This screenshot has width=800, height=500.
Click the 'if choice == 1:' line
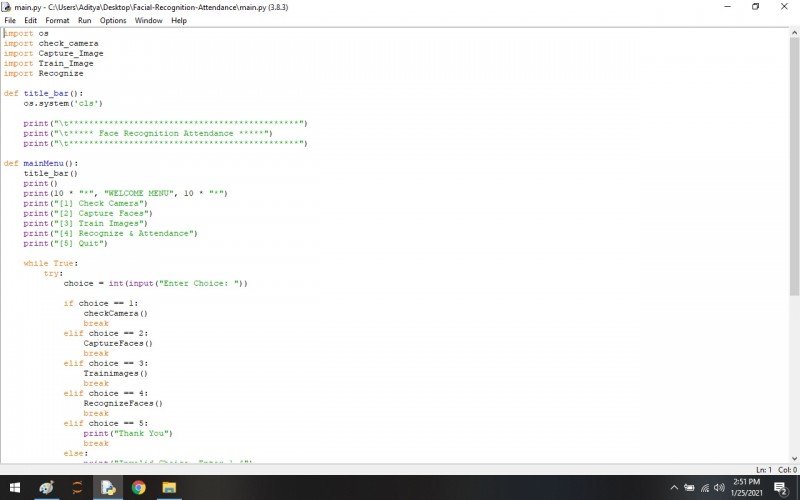101,303
